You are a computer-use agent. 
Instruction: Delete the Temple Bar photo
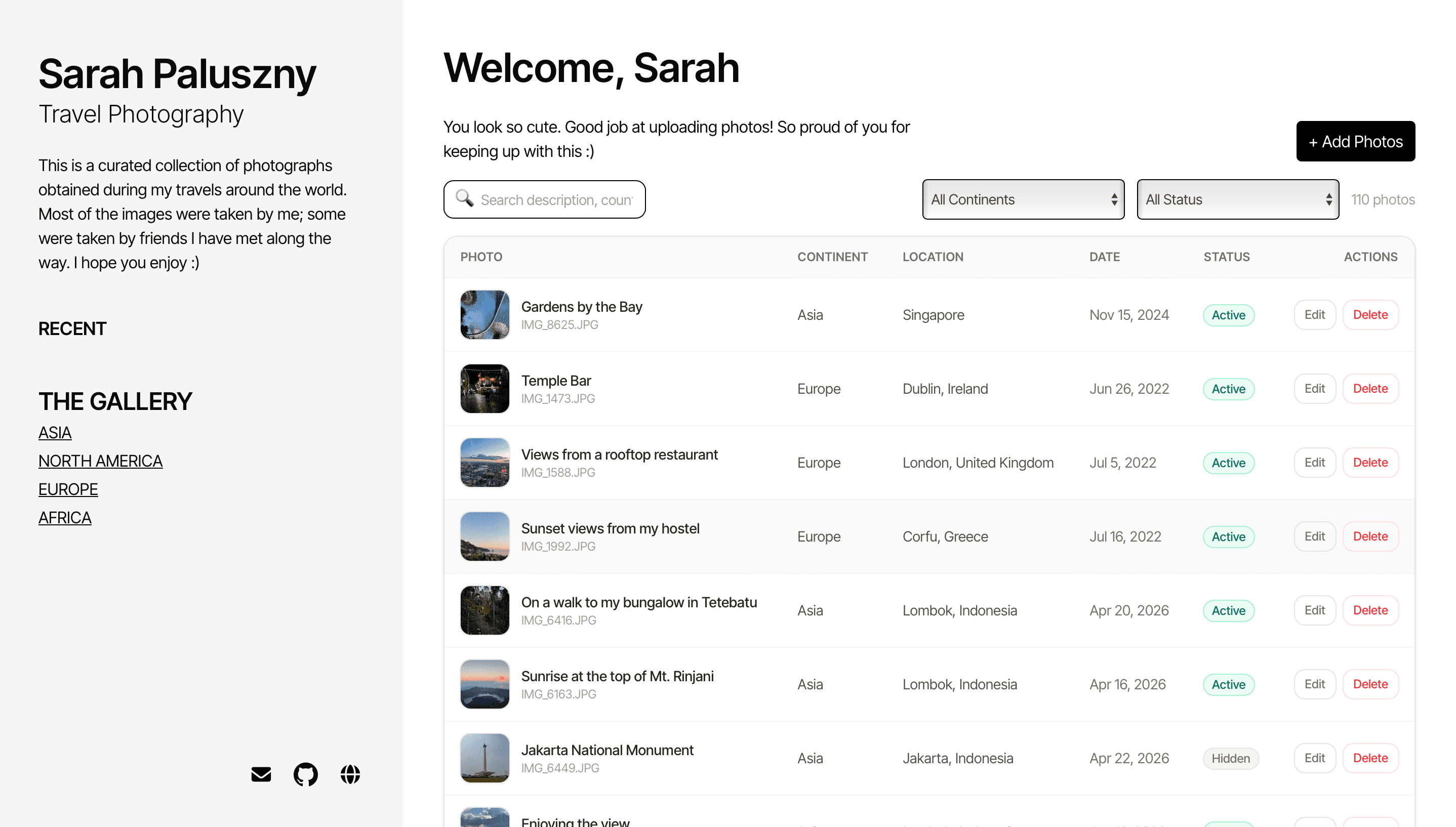pos(1370,389)
